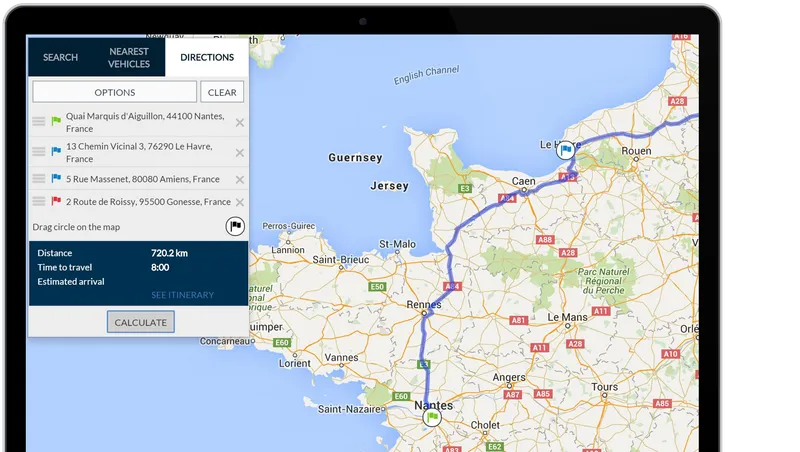Image resolution: width=800 pixels, height=452 pixels.
Task: Open the Nearest Vehicles tab
Action: point(129,58)
